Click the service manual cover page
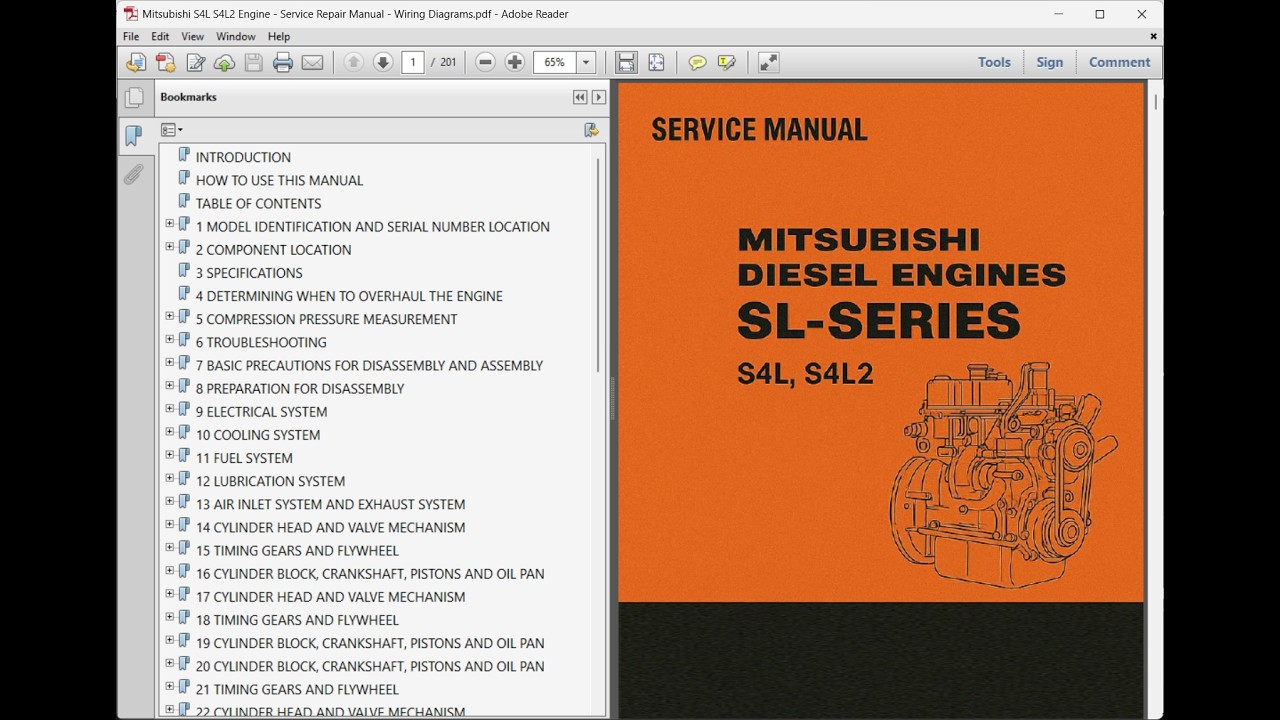This screenshot has height=720, width=1280. coord(881,400)
